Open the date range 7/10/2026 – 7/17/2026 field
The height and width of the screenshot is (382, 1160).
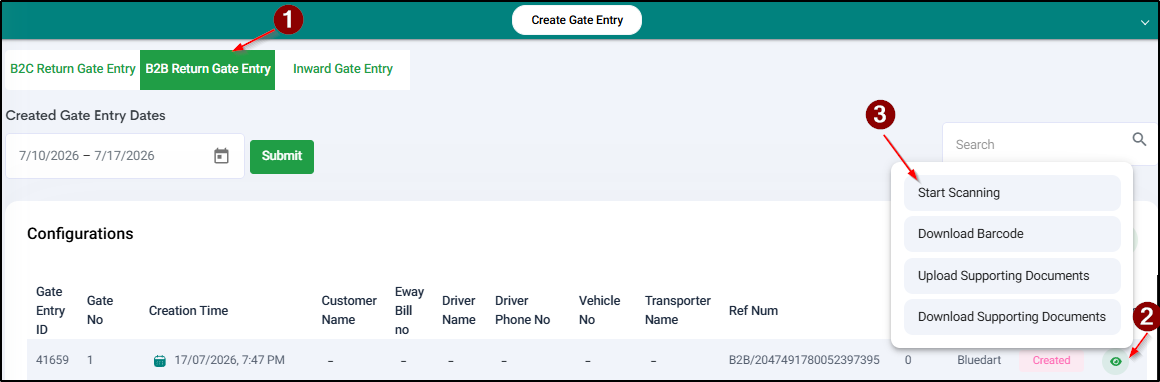coord(124,156)
